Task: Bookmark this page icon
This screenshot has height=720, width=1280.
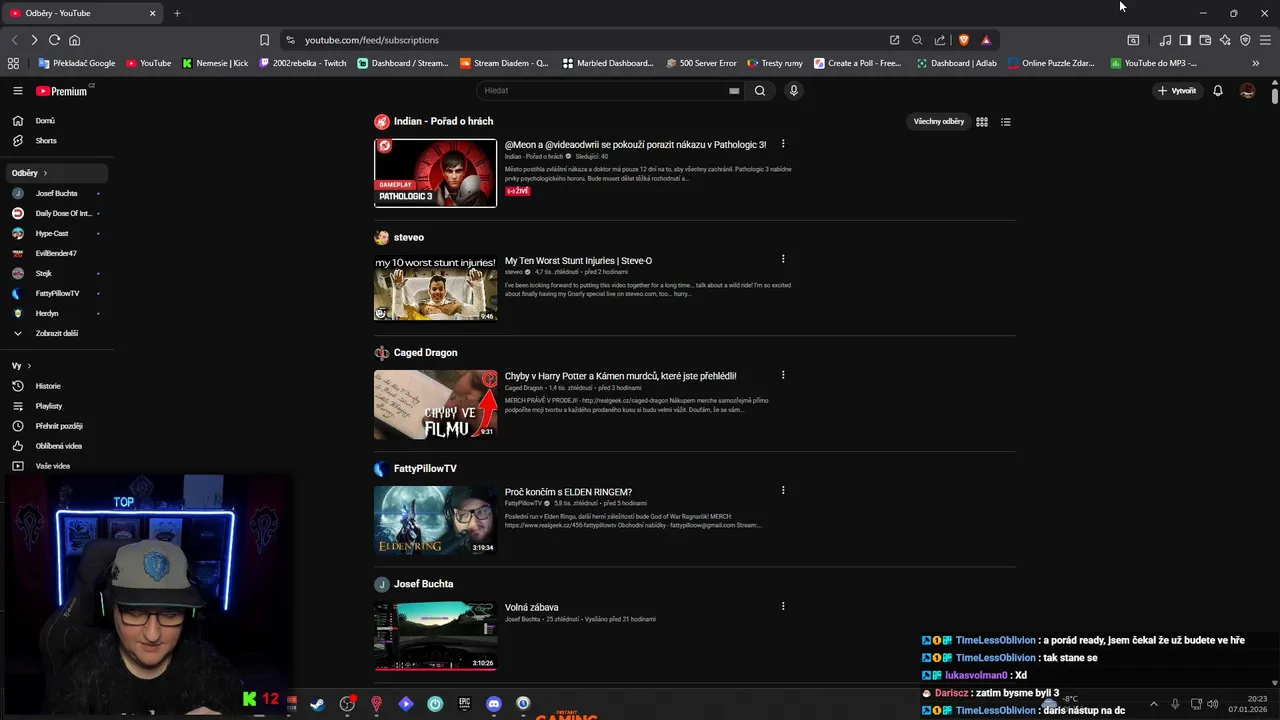Action: pos(264,40)
